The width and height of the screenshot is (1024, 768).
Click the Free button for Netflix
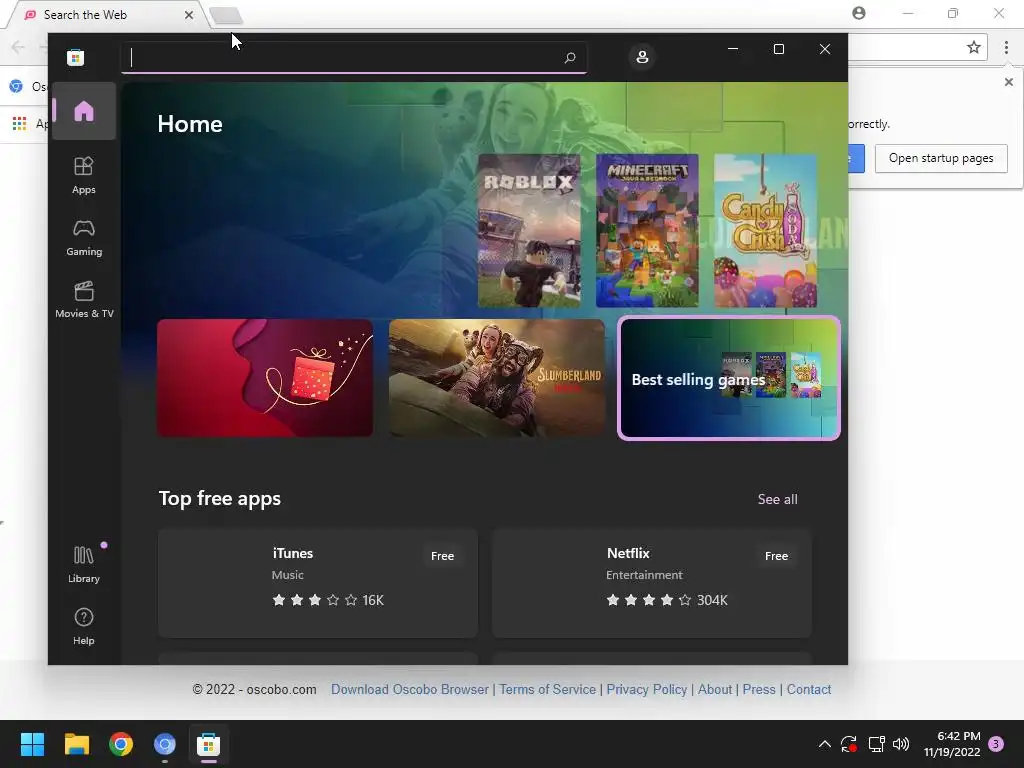(x=776, y=556)
